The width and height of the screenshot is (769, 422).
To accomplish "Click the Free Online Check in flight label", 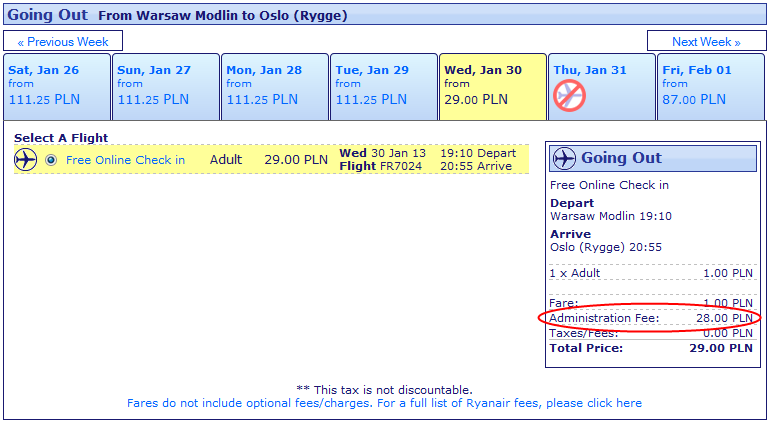I will (x=125, y=160).
